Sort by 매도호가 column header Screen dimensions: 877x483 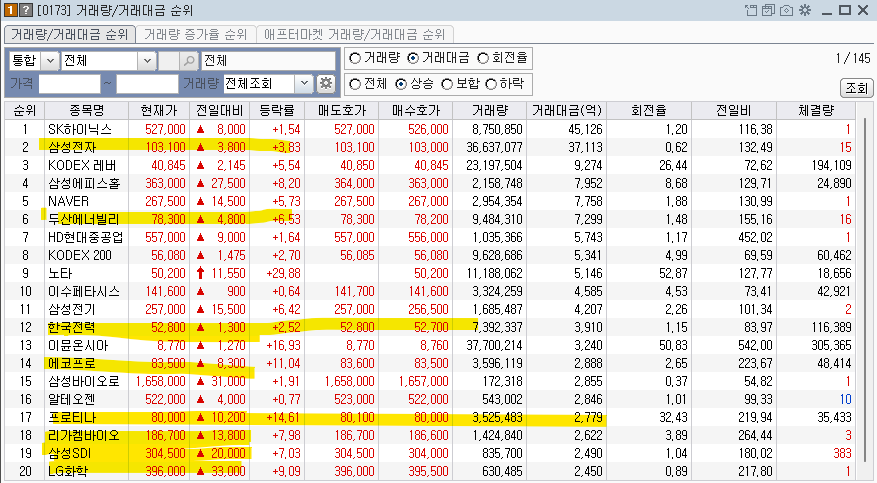tap(341, 111)
